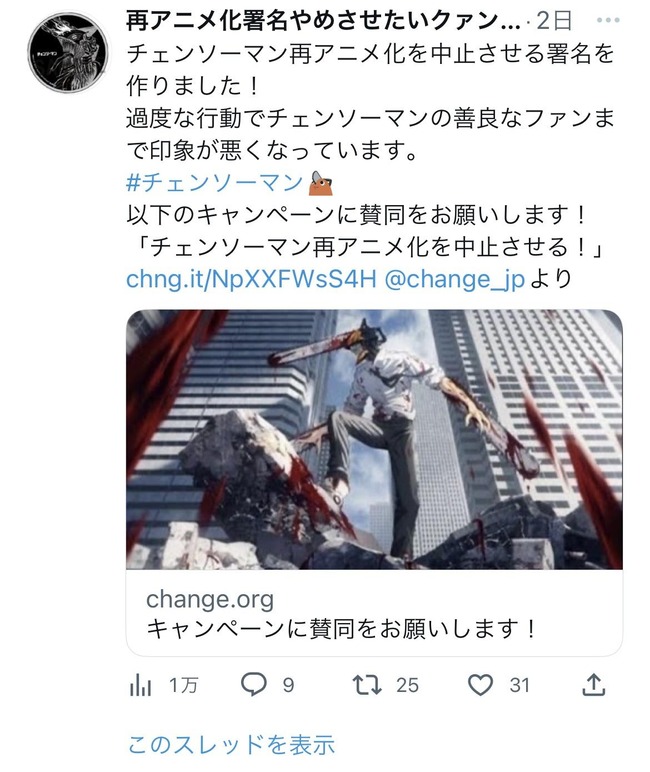Follow the chng.it/NpXXFWsS4H link
Screen dimensions: 650x772
point(251,279)
